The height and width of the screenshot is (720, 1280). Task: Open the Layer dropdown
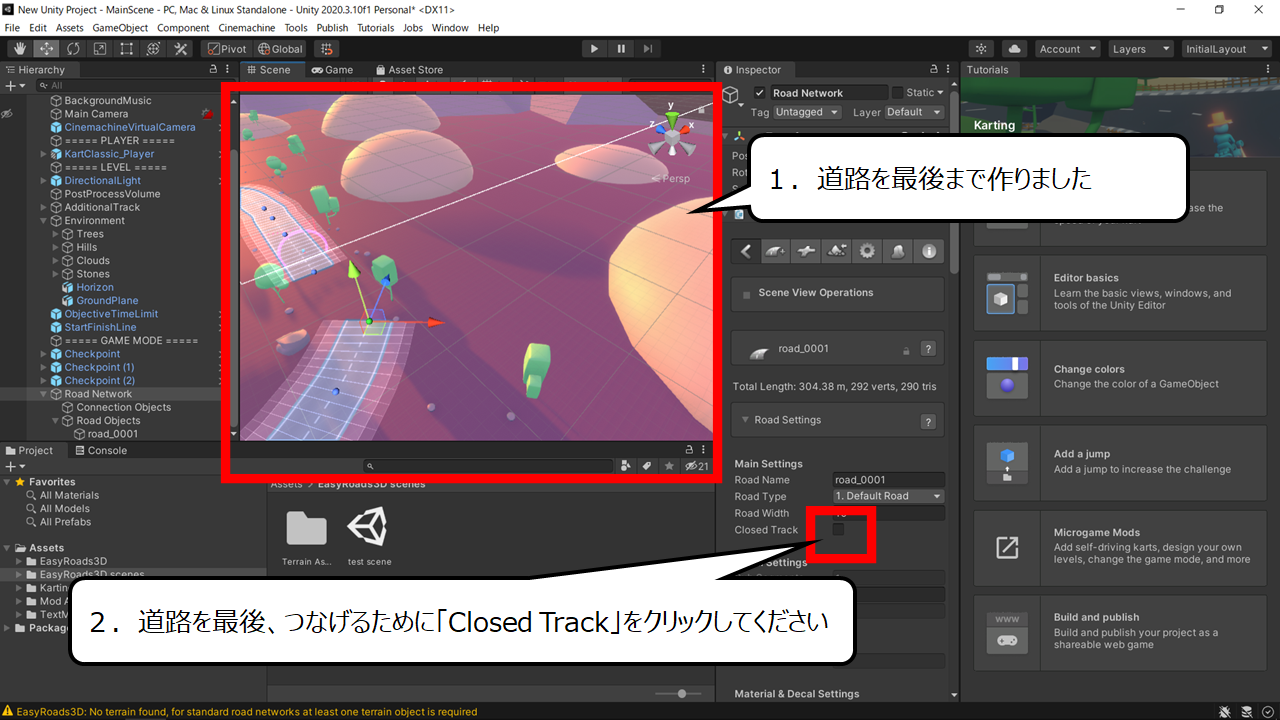(x=914, y=112)
